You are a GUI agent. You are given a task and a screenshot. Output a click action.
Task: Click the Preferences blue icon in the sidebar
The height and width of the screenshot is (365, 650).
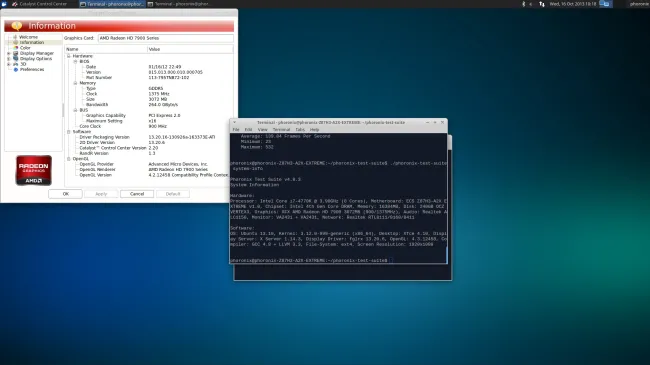click(16, 69)
